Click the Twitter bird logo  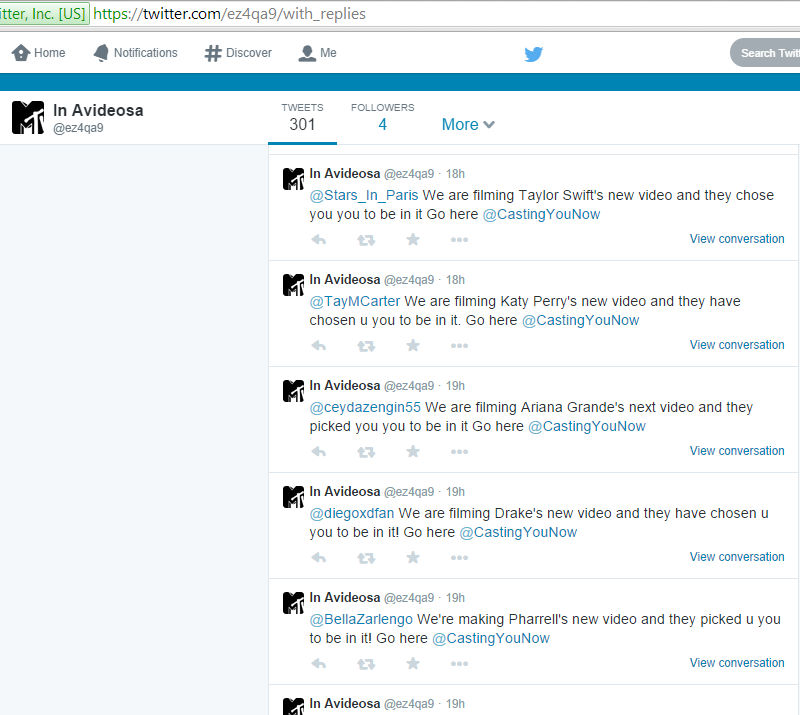534,54
